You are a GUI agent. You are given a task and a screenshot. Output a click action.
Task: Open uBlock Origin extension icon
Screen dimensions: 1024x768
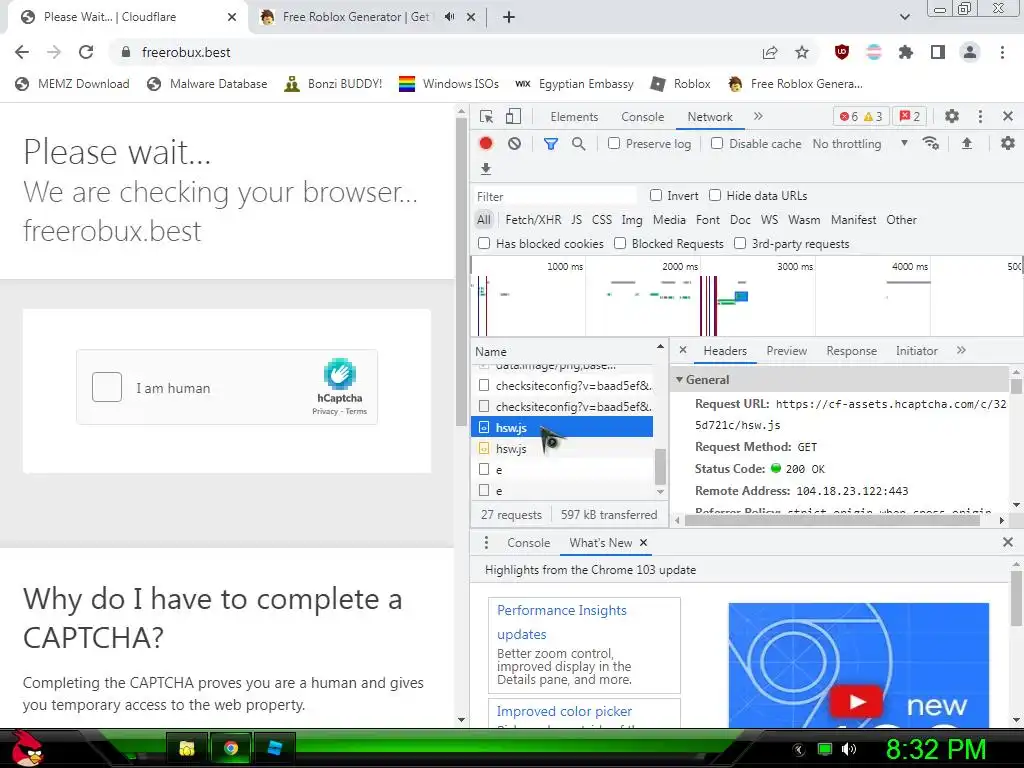(x=842, y=52)
